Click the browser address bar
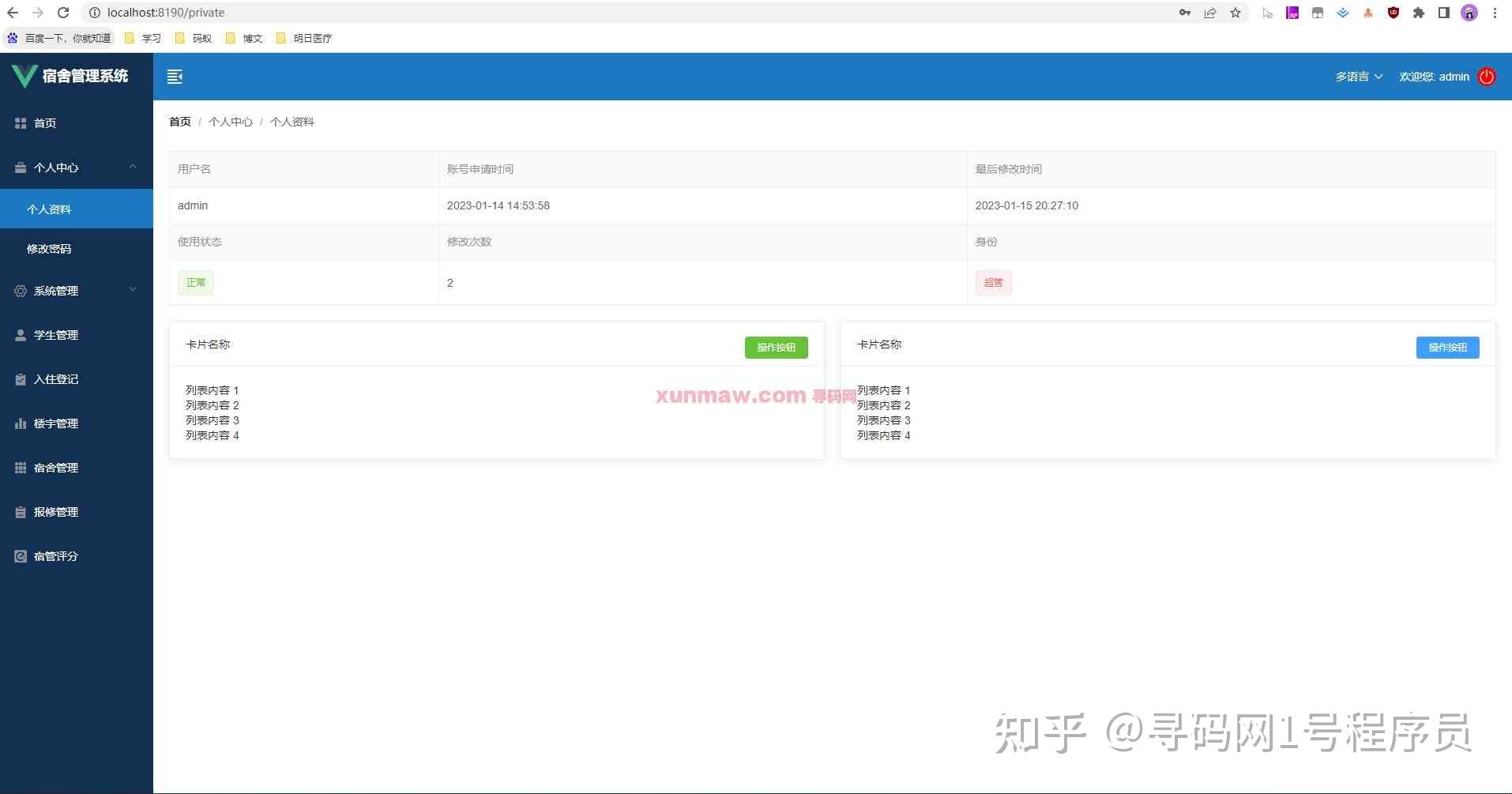The height and width of the screenshot is (794, 1512). [632, 13]
